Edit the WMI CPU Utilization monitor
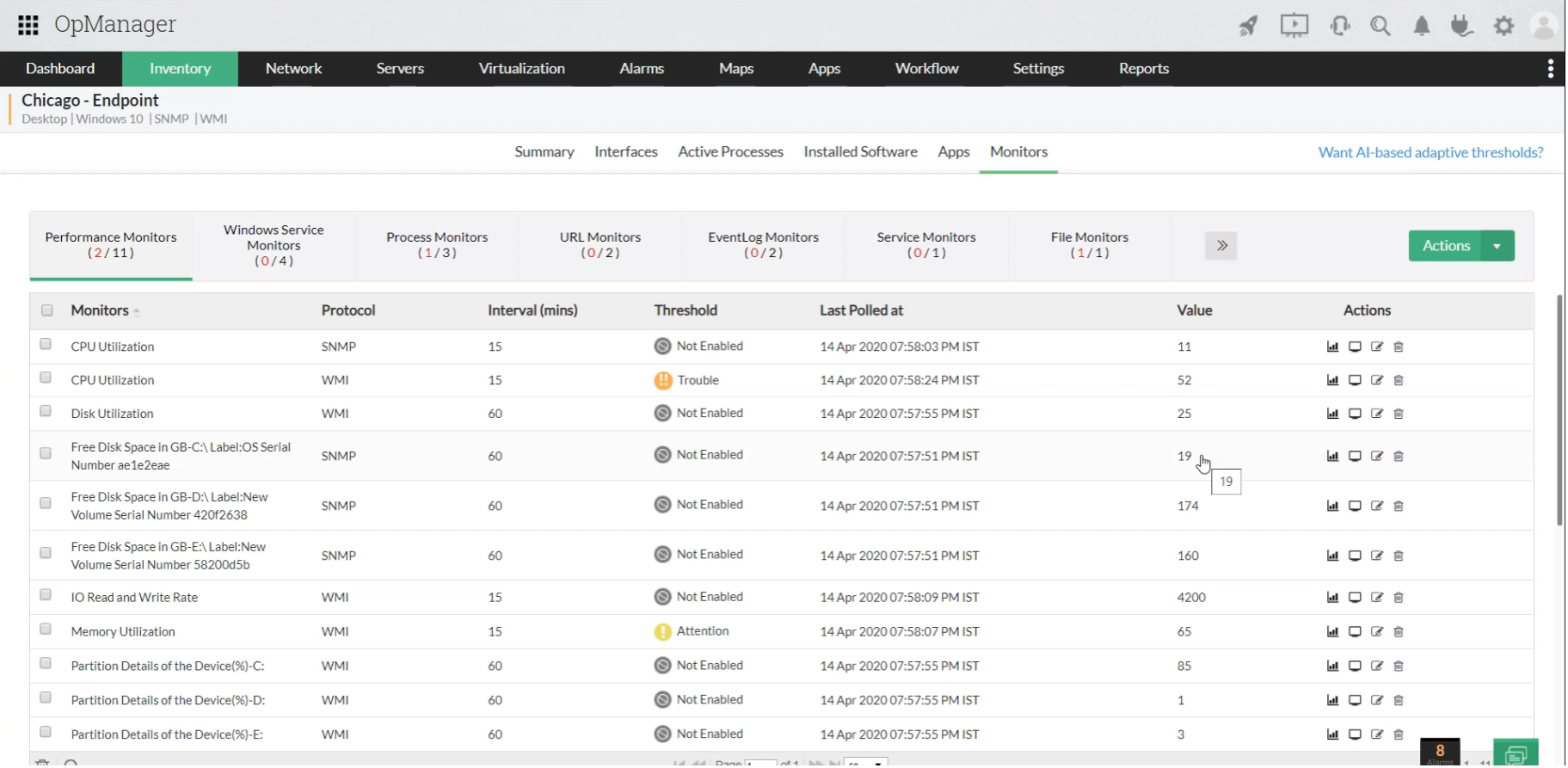 coord(1377,380)
